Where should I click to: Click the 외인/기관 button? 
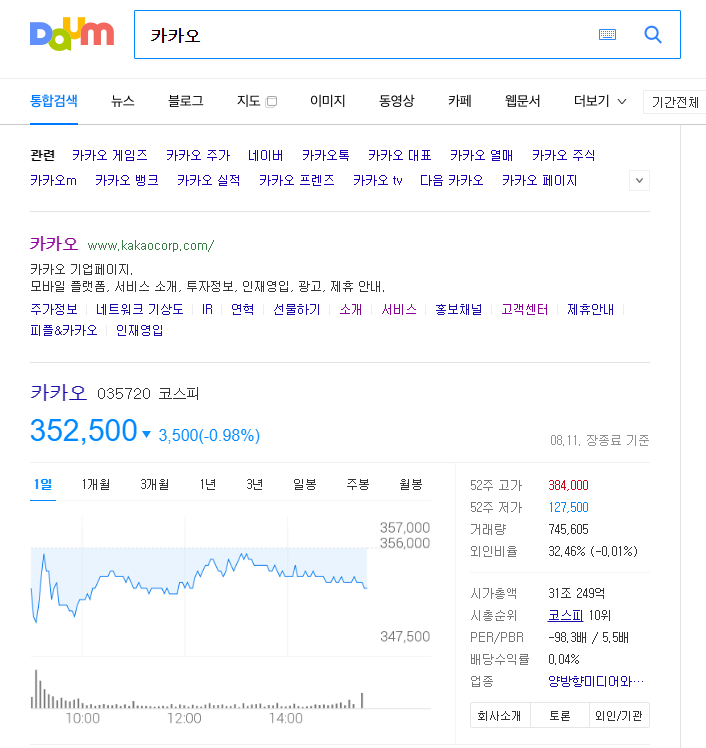tap(619, 716)
